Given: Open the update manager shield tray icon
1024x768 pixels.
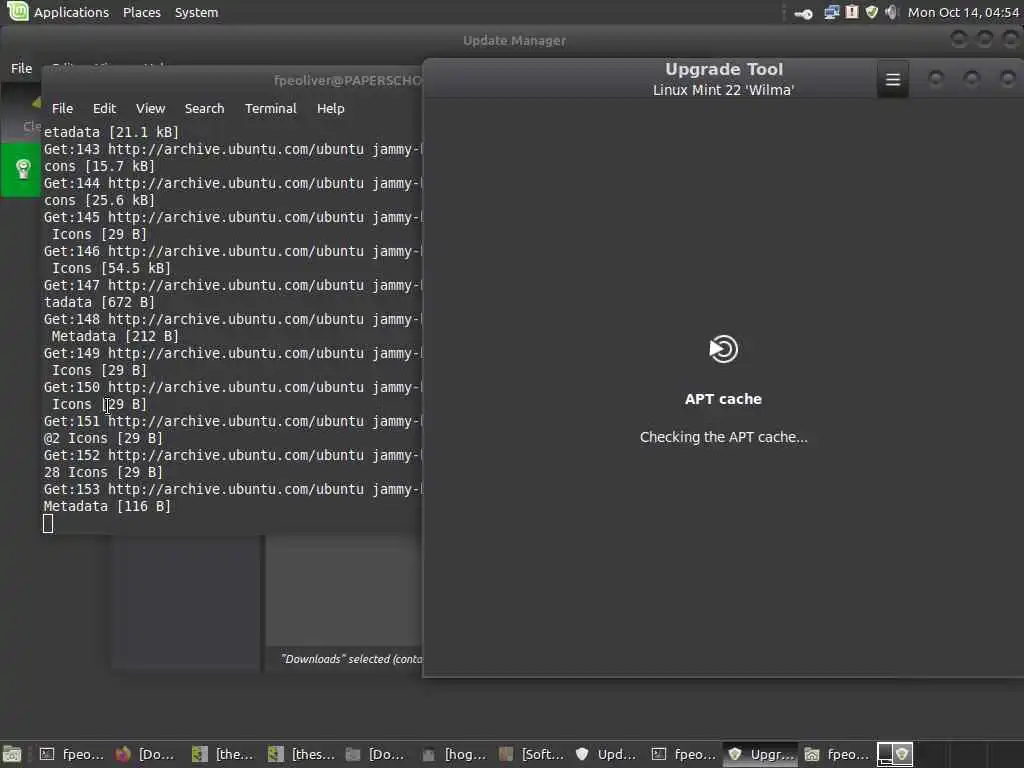Looking at the screenshot, I should pos(872,12).
